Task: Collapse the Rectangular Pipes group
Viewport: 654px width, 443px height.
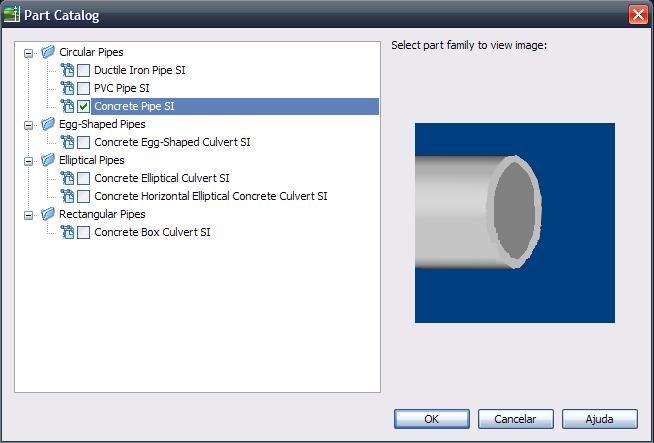Action: coord(28,215)
